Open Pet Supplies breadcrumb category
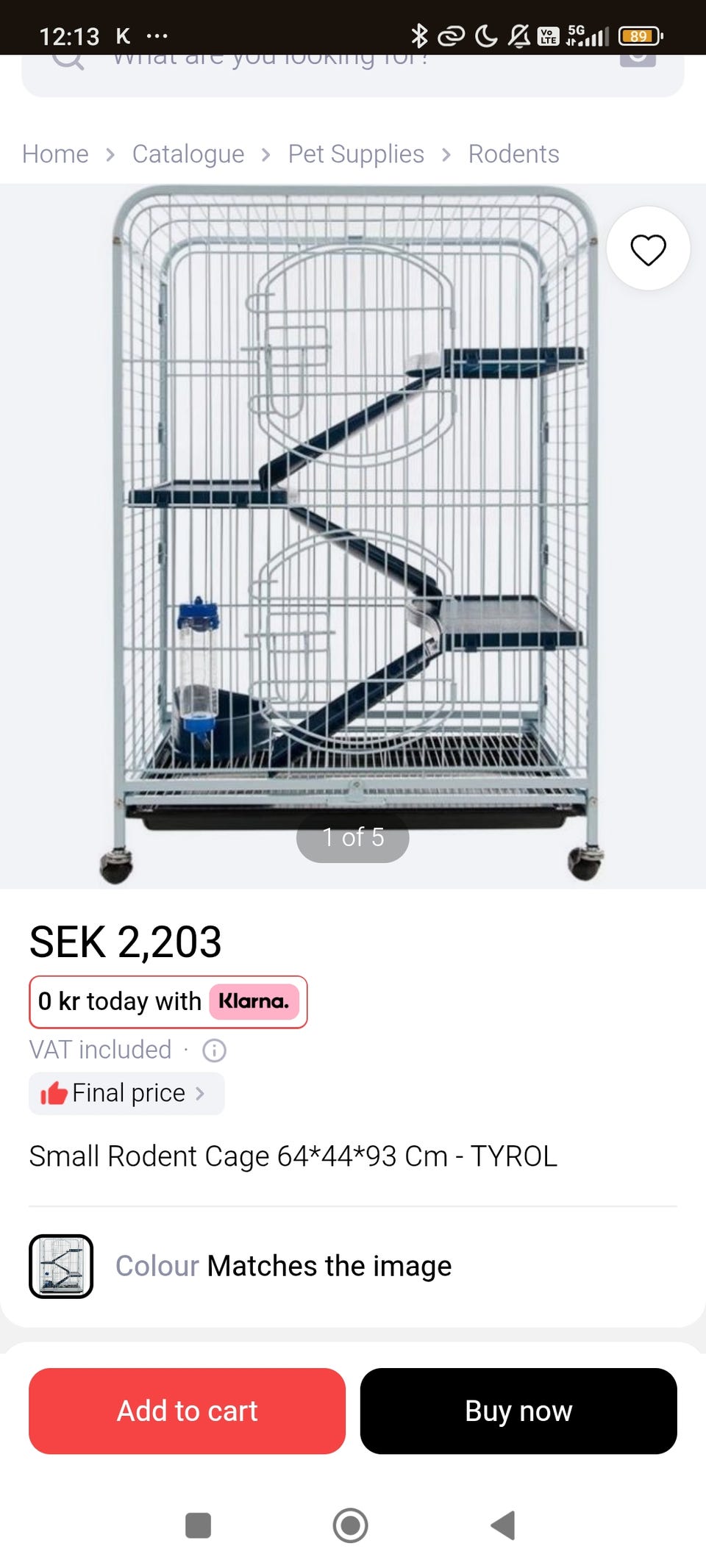Viewport: 706px width, 1568px height. pyautogui.click(x=356, y=154)
